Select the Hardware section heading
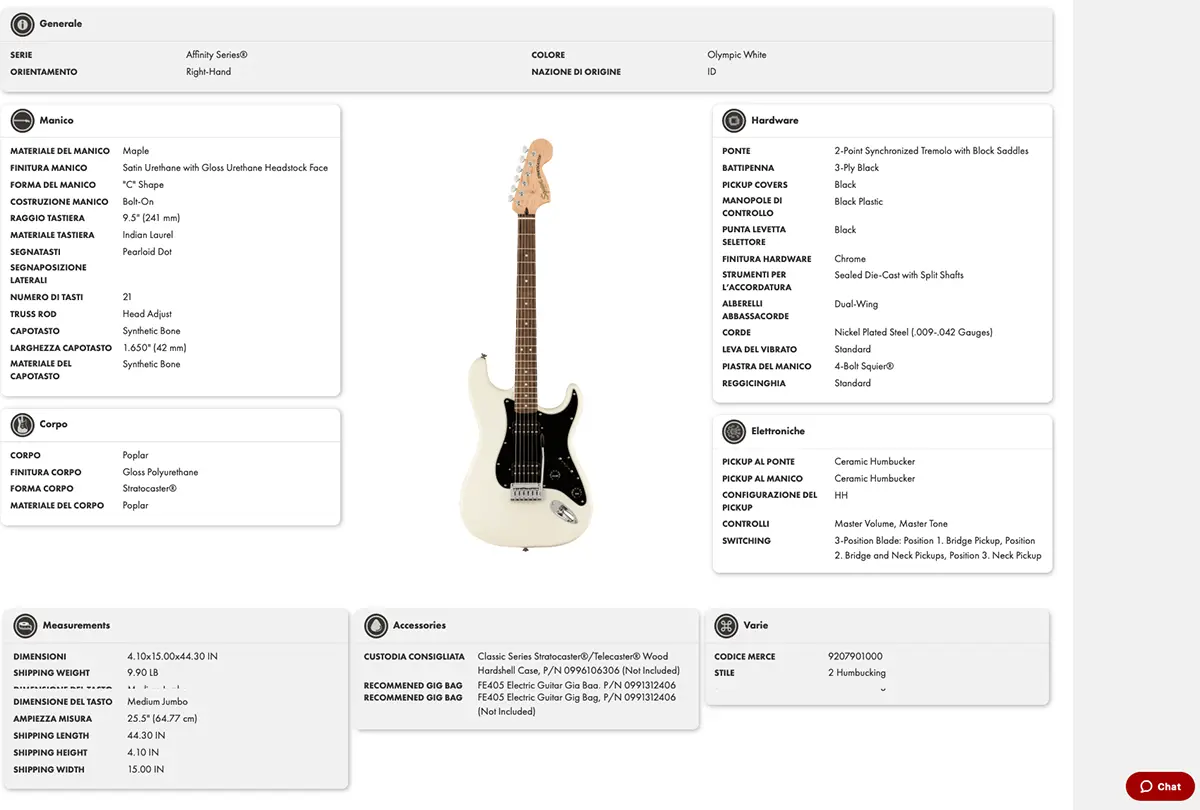Image resolution: width=1200 pixels, height=810 pixels. pos(775,121)
